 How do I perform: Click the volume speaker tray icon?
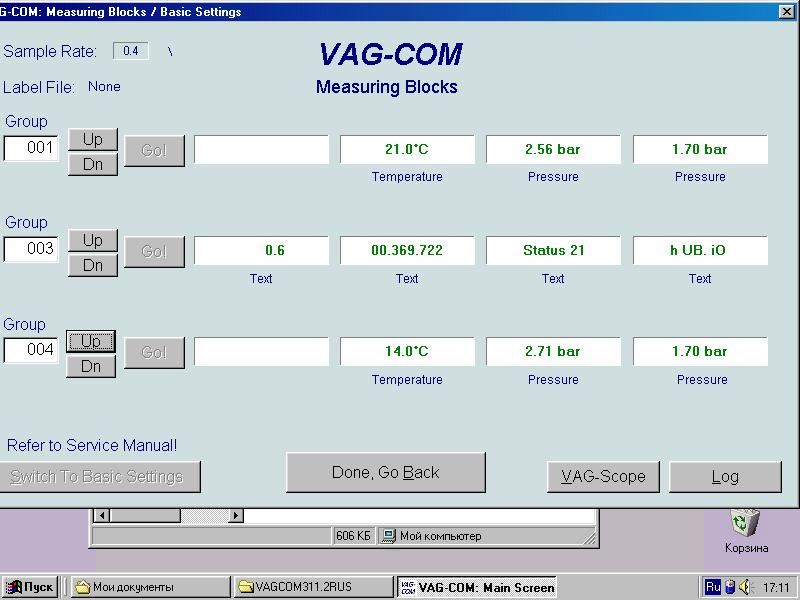pos(745,587)
